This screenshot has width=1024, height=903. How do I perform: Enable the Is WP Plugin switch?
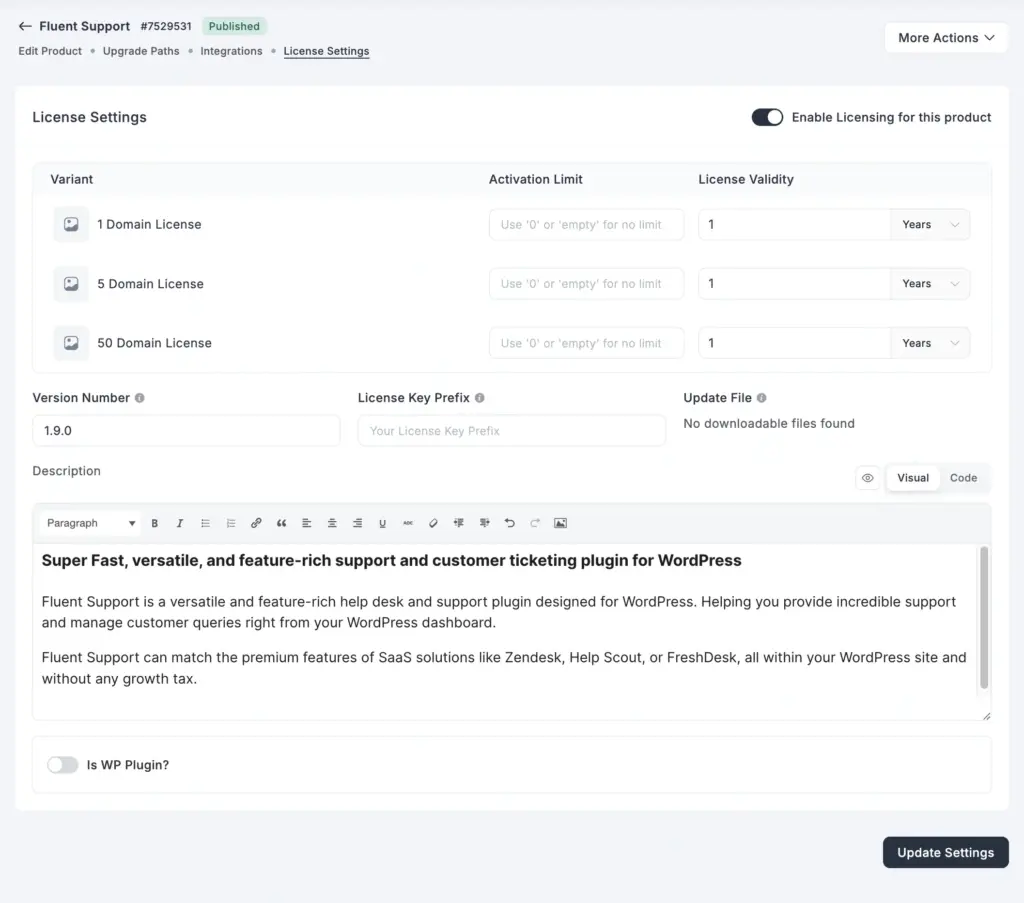[63, 765]
